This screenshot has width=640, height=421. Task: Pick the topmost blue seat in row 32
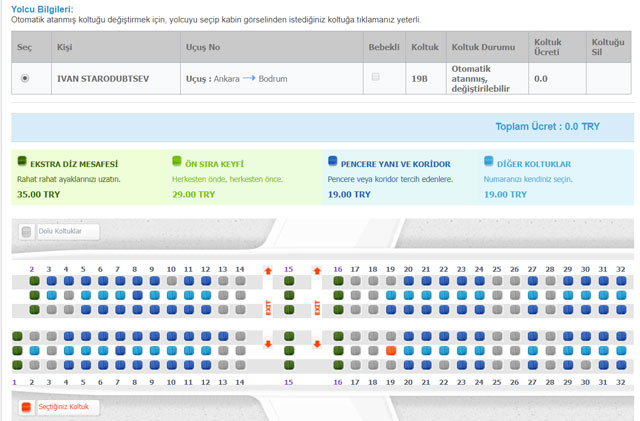tap(621, 282)
